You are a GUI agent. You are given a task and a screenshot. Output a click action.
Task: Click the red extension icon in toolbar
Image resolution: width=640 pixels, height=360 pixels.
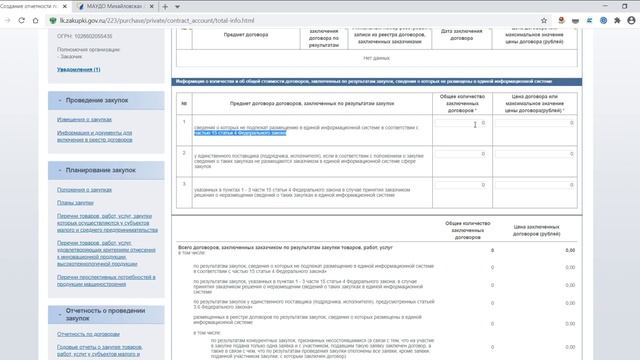coord(561,20)
